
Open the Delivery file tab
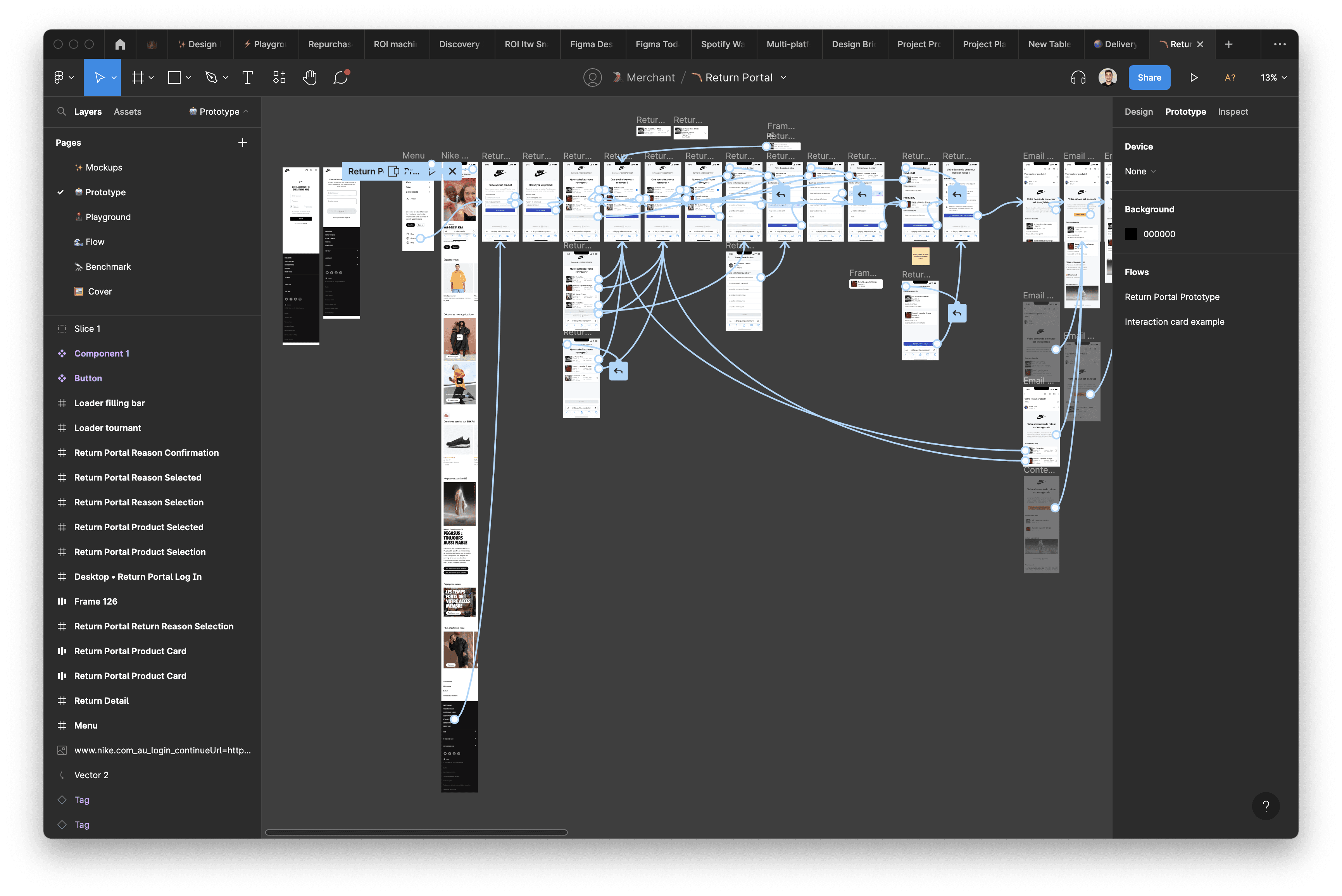click(x=1116, y=44)
